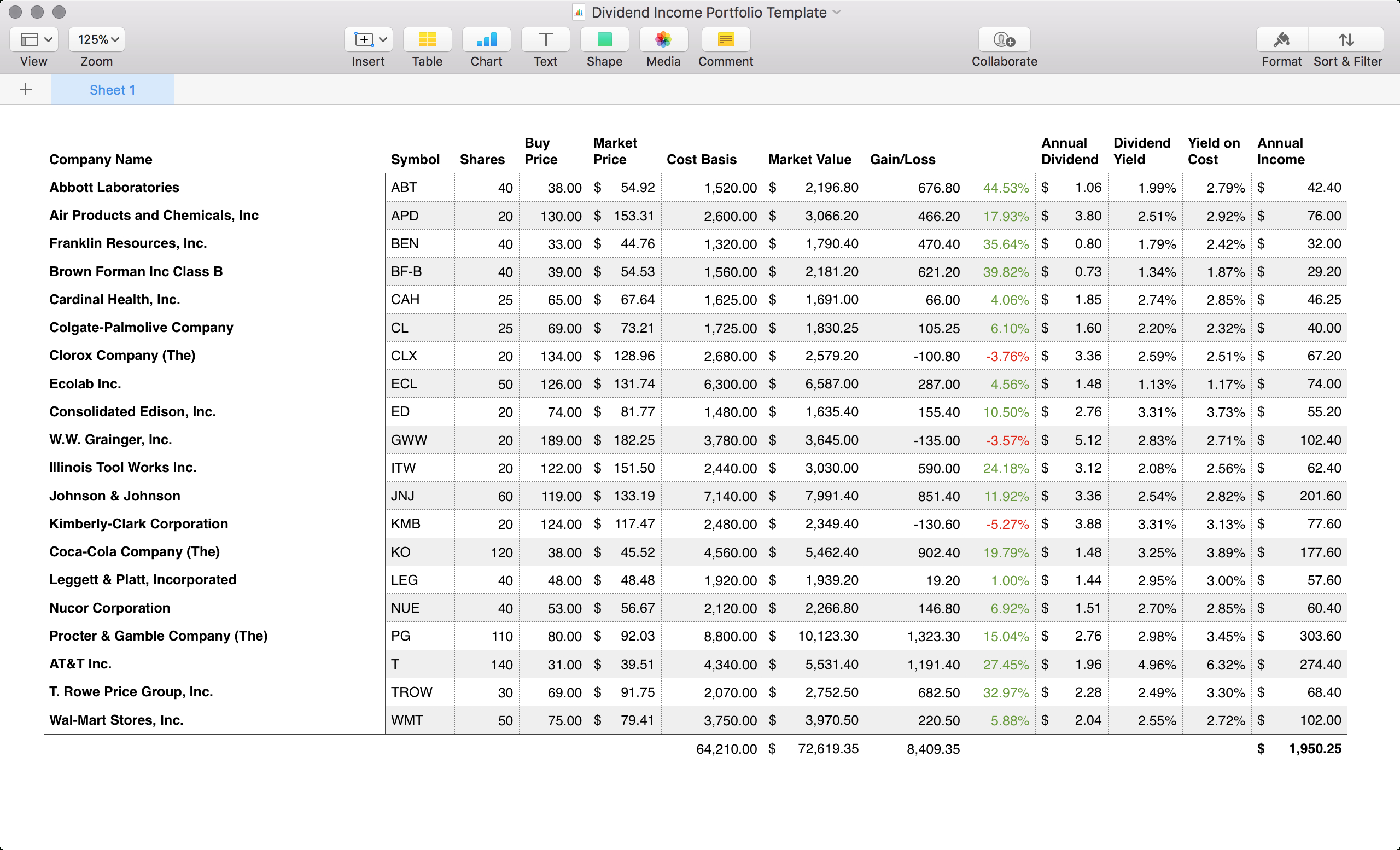Open document title dropdown chevron
This screenshot has height=850, width=1400.
[837, 13]
